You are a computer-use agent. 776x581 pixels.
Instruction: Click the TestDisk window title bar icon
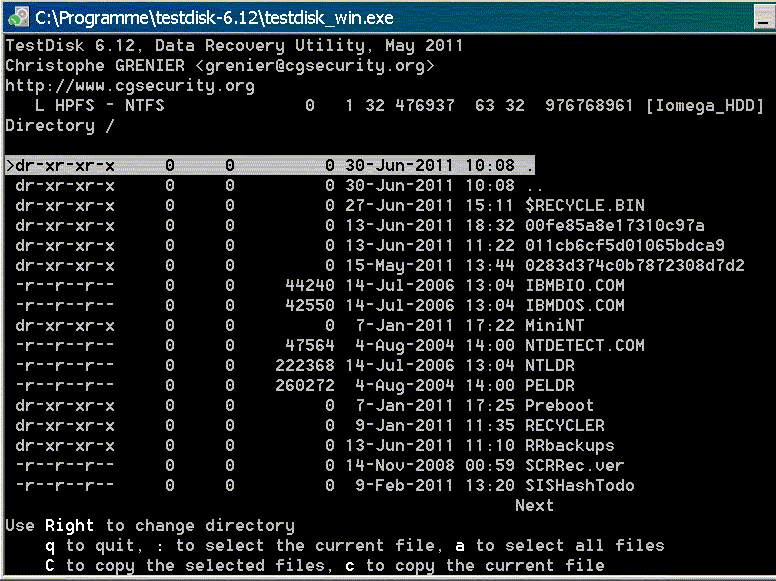pyautogui.click(x=19, y=17)
